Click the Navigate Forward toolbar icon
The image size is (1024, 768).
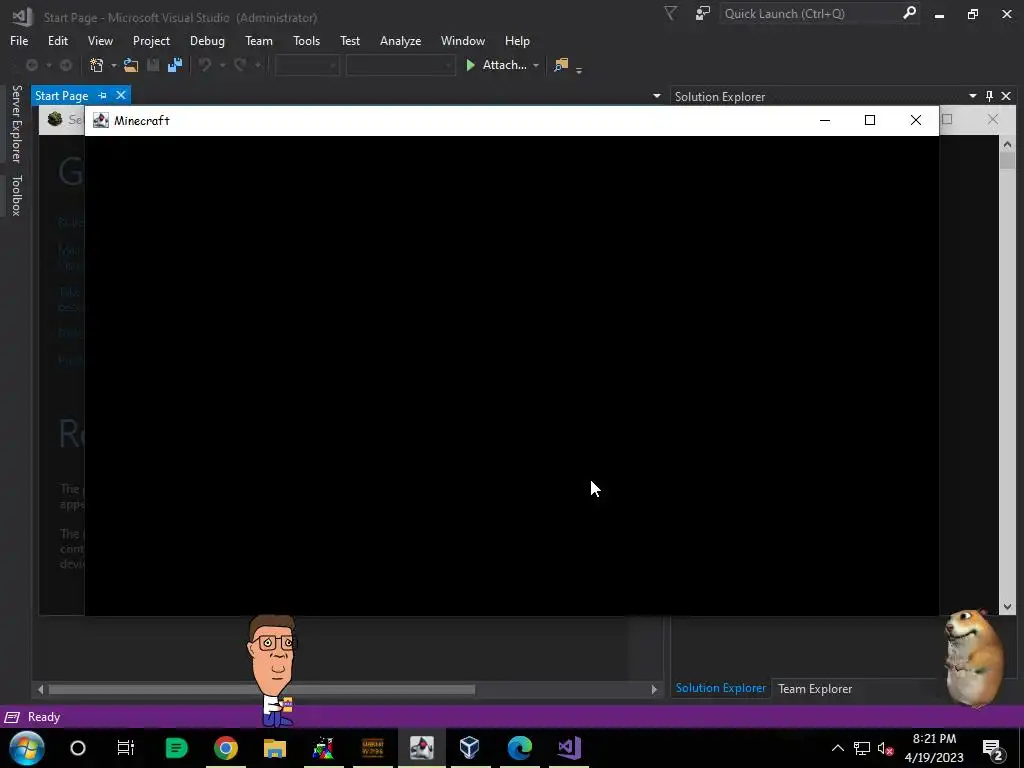click(66, 65)
